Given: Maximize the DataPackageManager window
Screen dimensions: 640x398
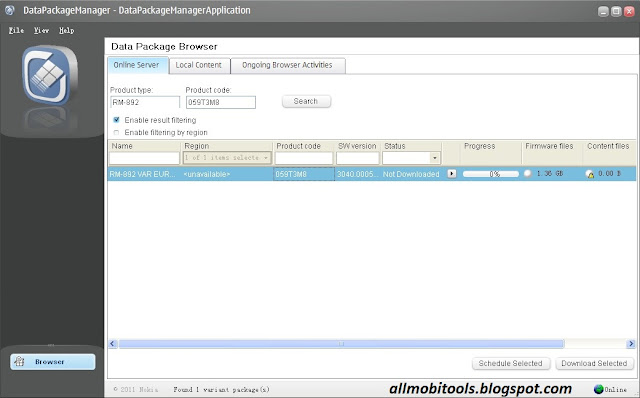Looking at the screenshot, I should [616, 11].
